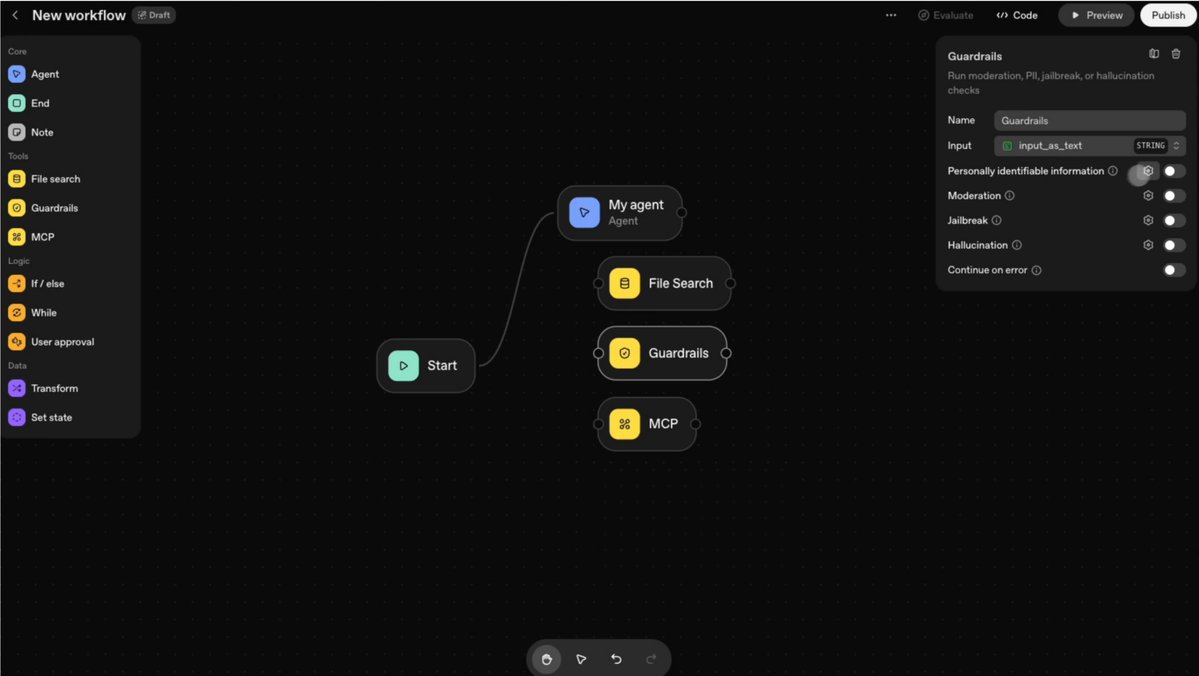
Task: Add an End node from the sidebar
Action: point(40,103)
